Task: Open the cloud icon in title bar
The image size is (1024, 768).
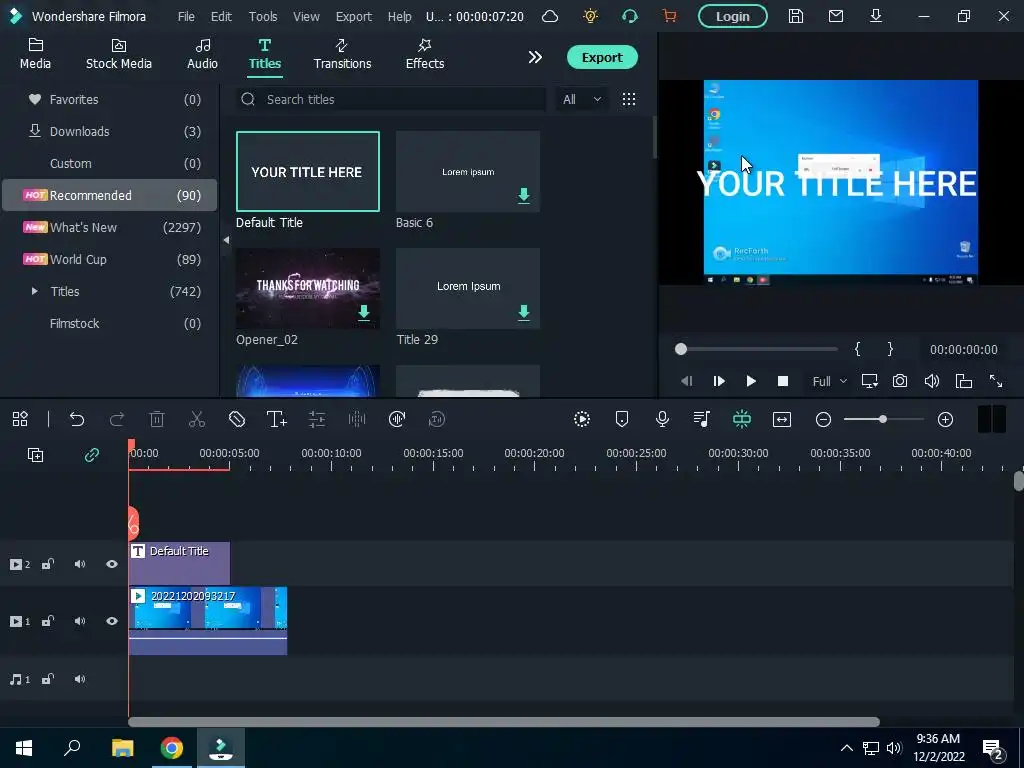Action: (550, 16)
